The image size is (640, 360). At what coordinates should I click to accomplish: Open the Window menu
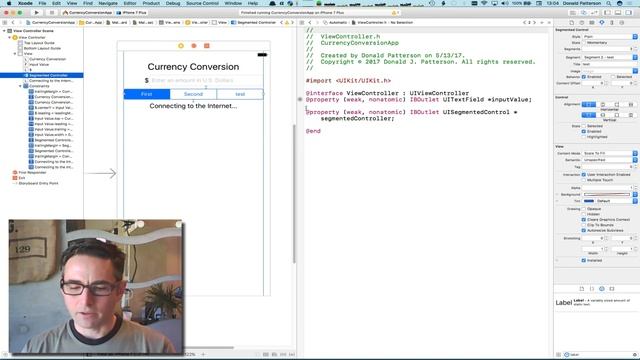click(233, 3)
